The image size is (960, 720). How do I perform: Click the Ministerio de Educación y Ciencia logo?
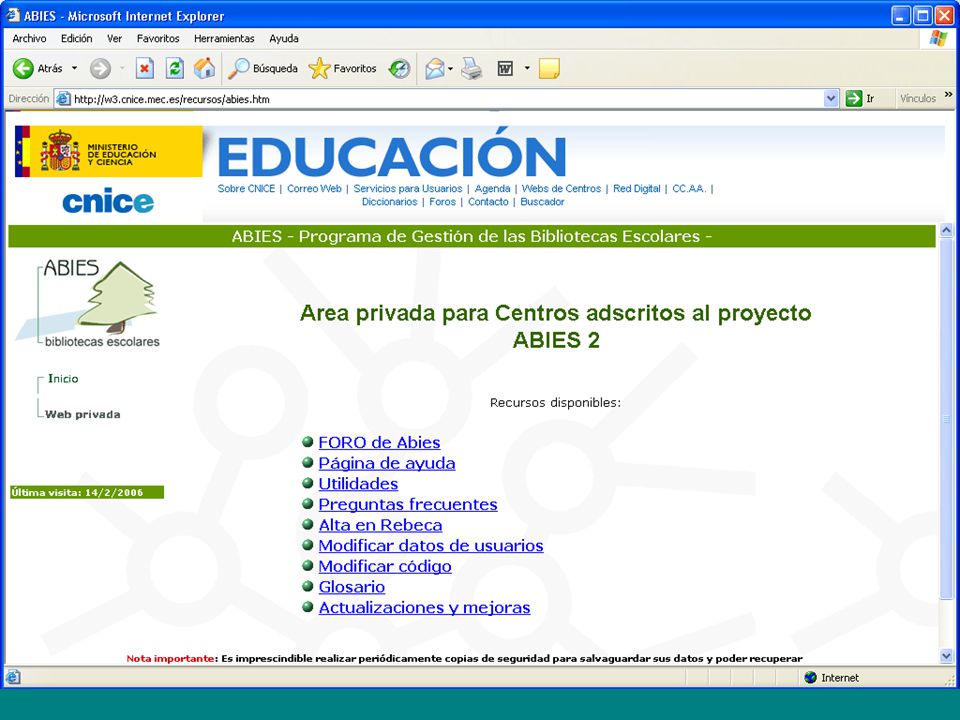108,151
